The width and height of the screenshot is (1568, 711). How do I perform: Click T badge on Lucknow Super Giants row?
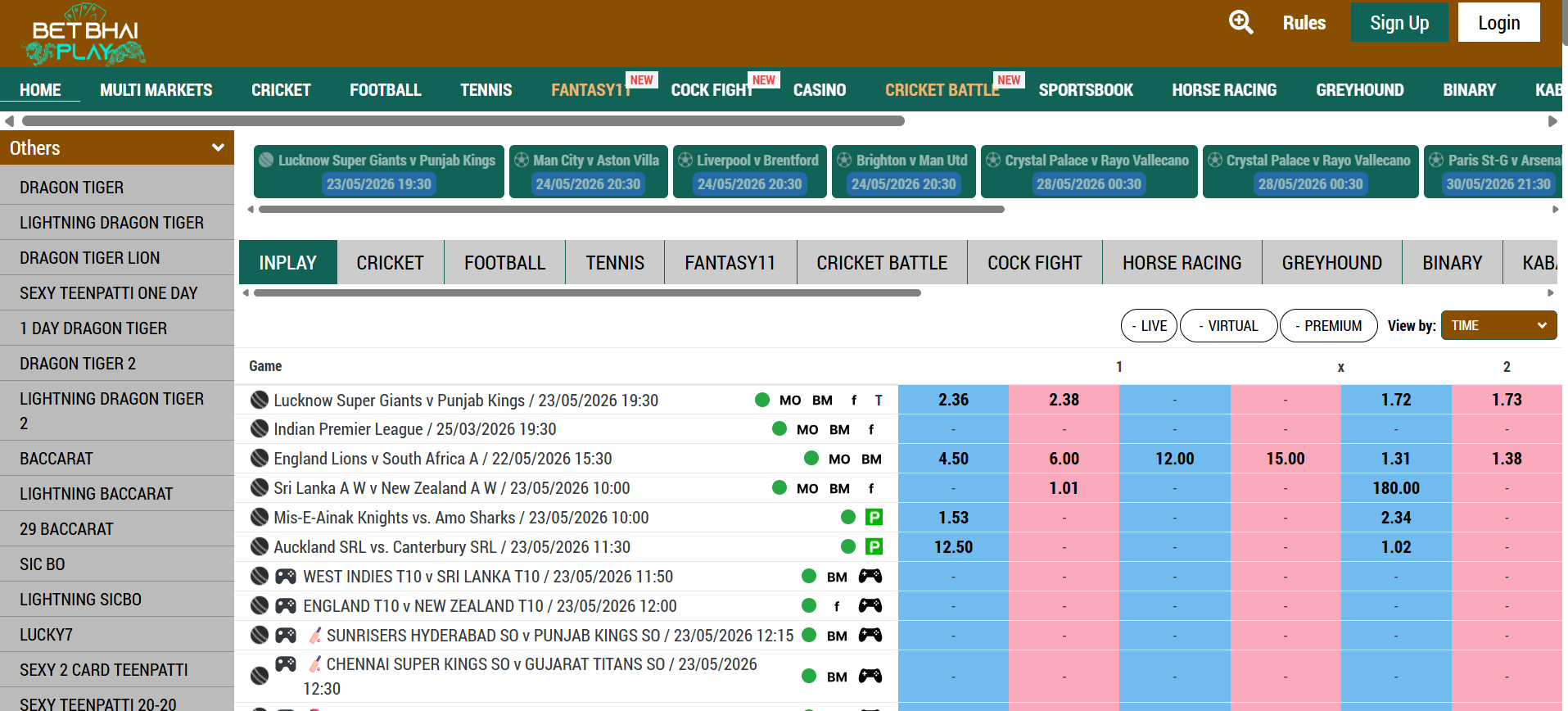click(879, 400)
